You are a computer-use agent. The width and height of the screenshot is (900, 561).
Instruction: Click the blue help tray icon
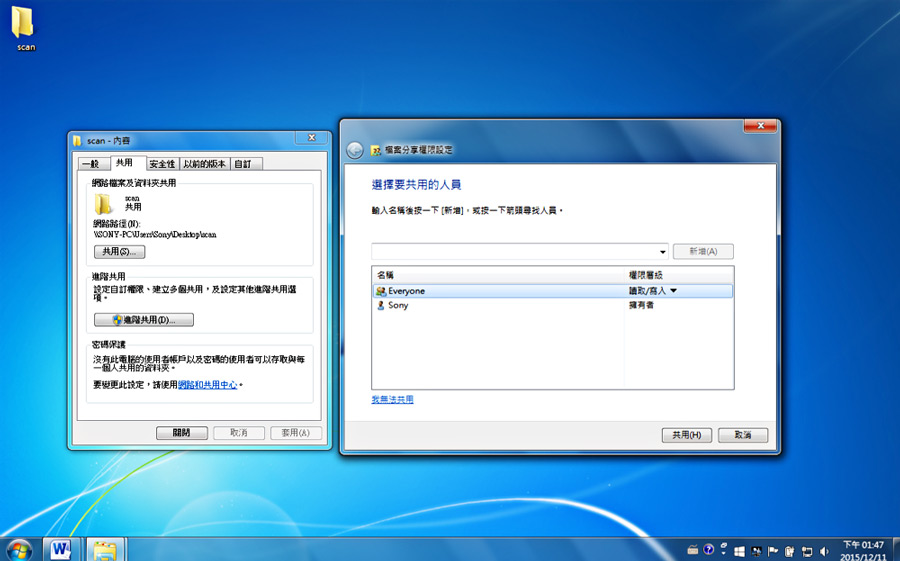pos(709,550)
